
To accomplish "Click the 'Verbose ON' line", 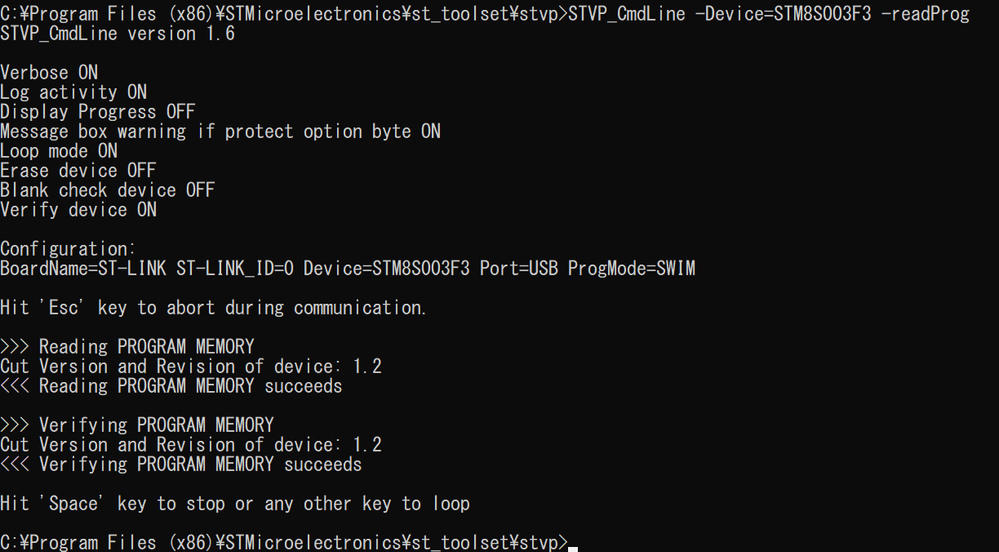I will tap(49, 73).
